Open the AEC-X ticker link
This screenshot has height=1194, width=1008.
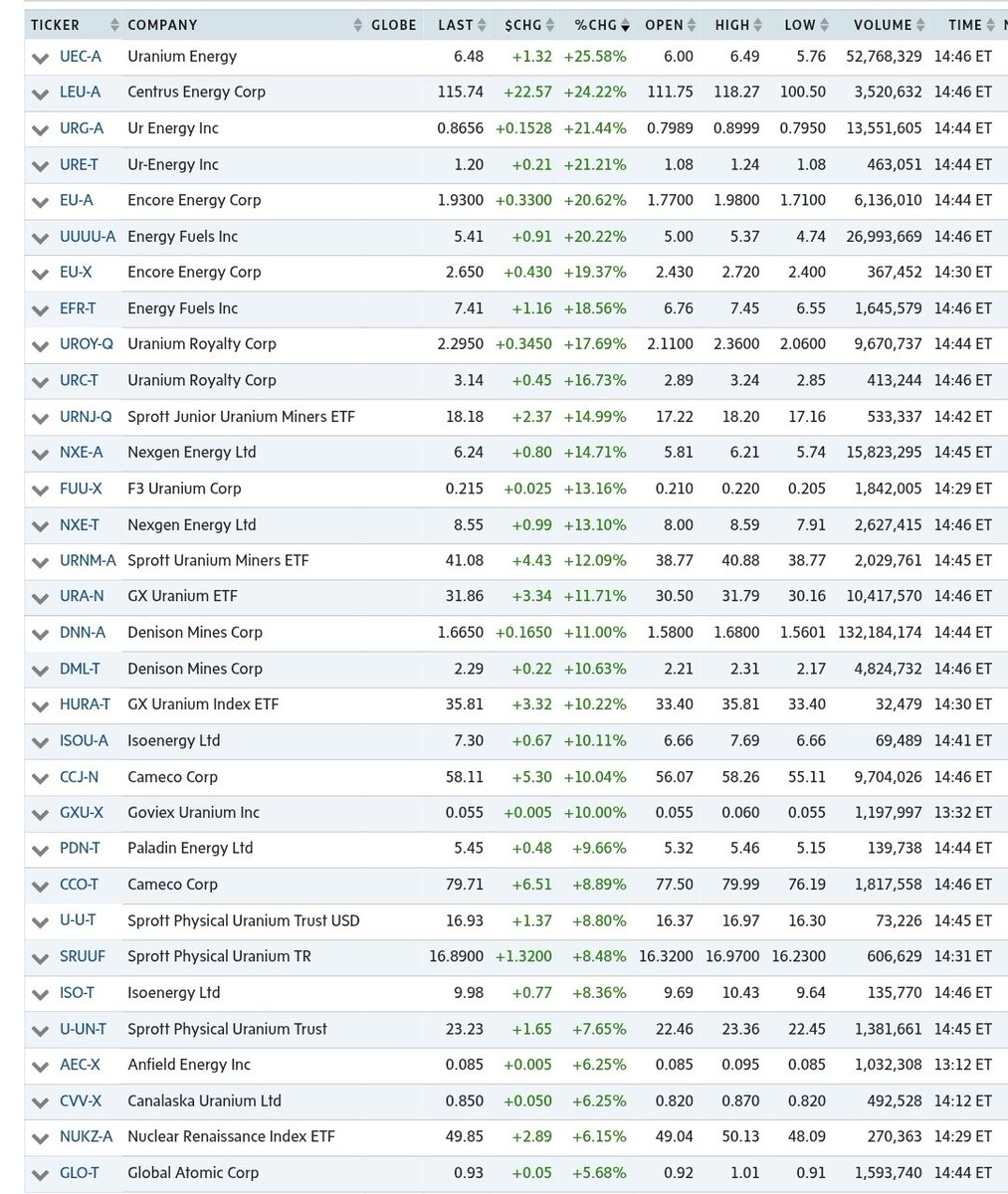(x=80, y=1065)
